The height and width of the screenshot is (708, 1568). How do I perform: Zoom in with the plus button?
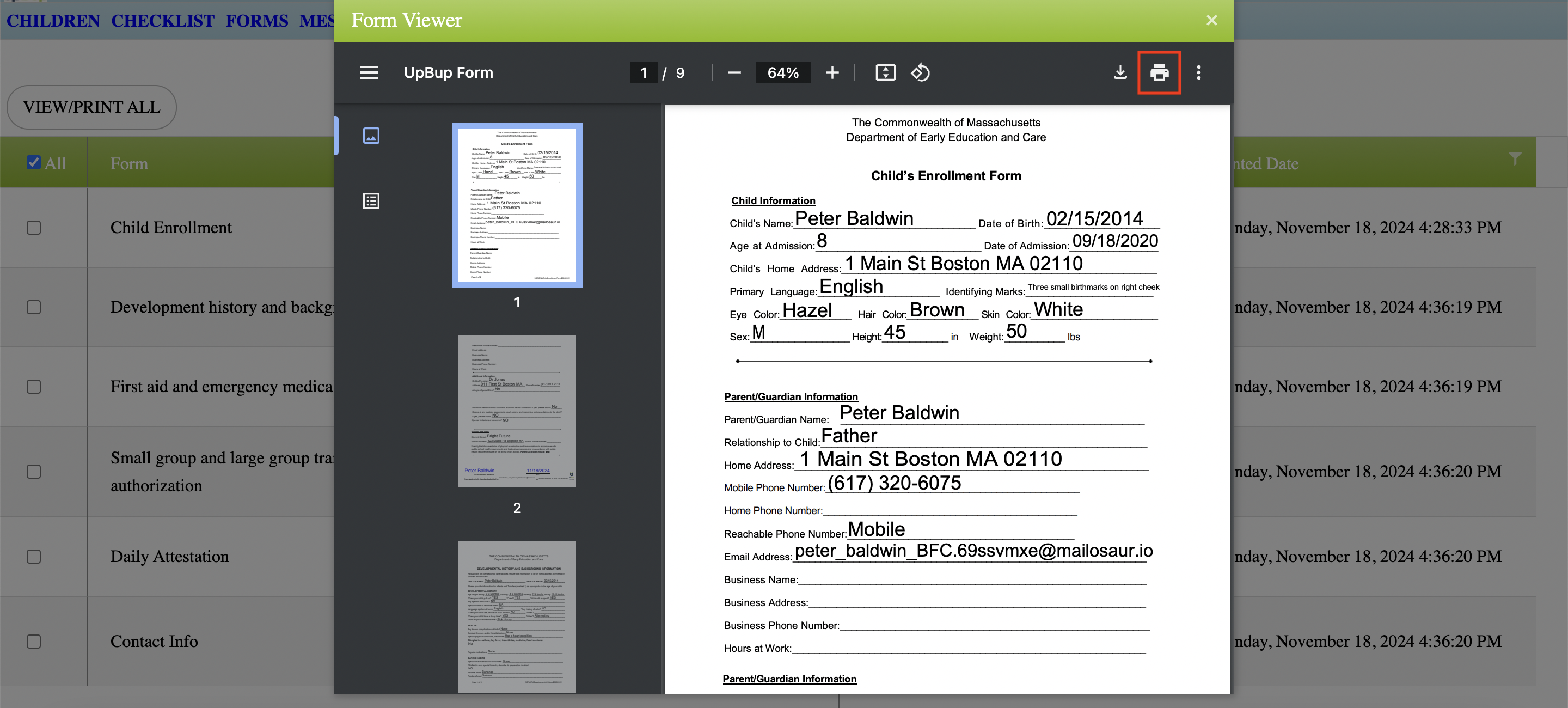(831, 73)
